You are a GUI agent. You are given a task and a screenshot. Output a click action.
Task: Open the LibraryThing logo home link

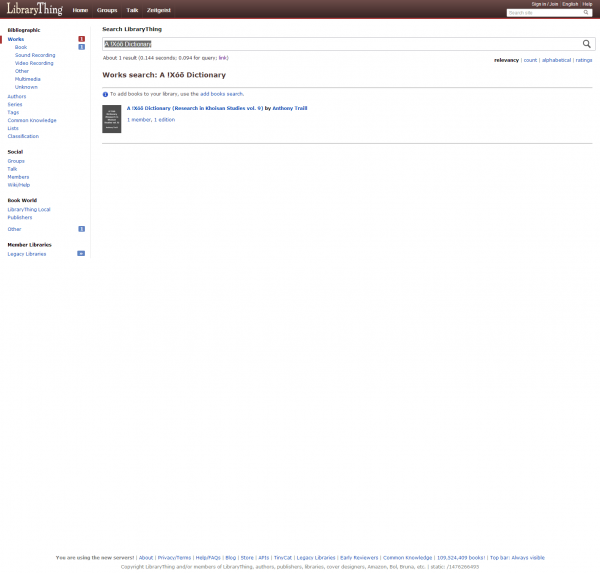(x=34, y=9)
